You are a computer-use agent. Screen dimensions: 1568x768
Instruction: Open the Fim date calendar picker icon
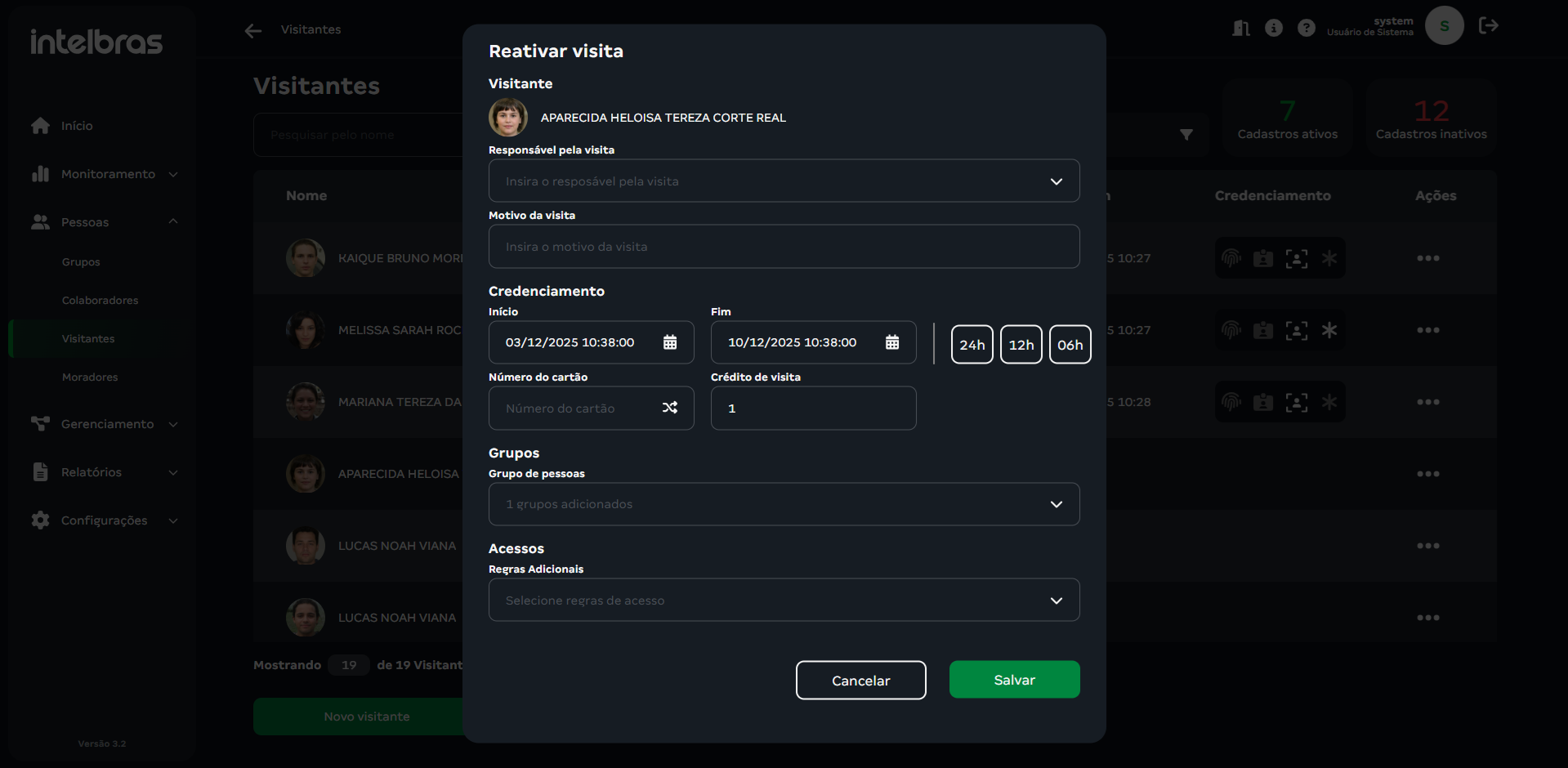click(892, 342)
